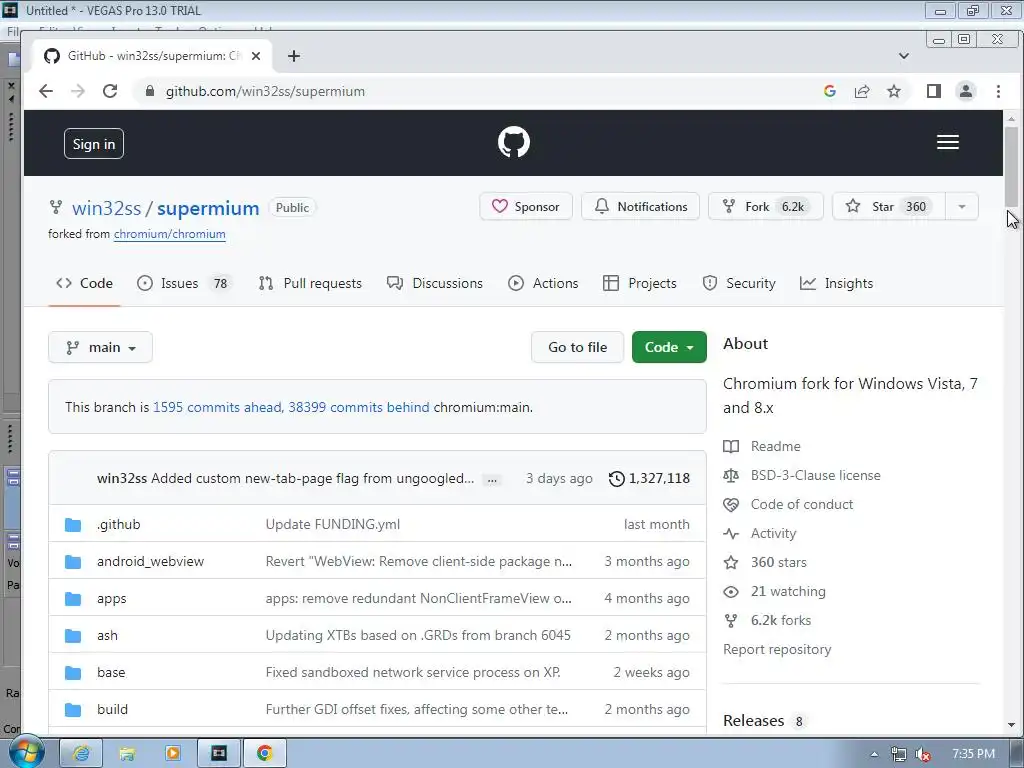Open the browser three-dot menu
This screenshot has width=1024, height=768.
click(998, 91)
